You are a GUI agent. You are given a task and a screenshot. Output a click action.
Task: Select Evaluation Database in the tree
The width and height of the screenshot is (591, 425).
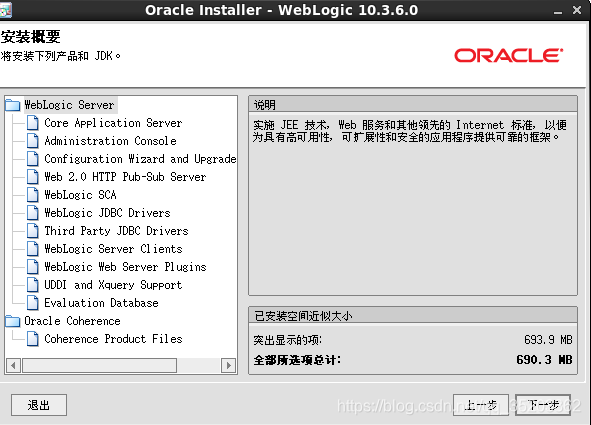point(101,303)
